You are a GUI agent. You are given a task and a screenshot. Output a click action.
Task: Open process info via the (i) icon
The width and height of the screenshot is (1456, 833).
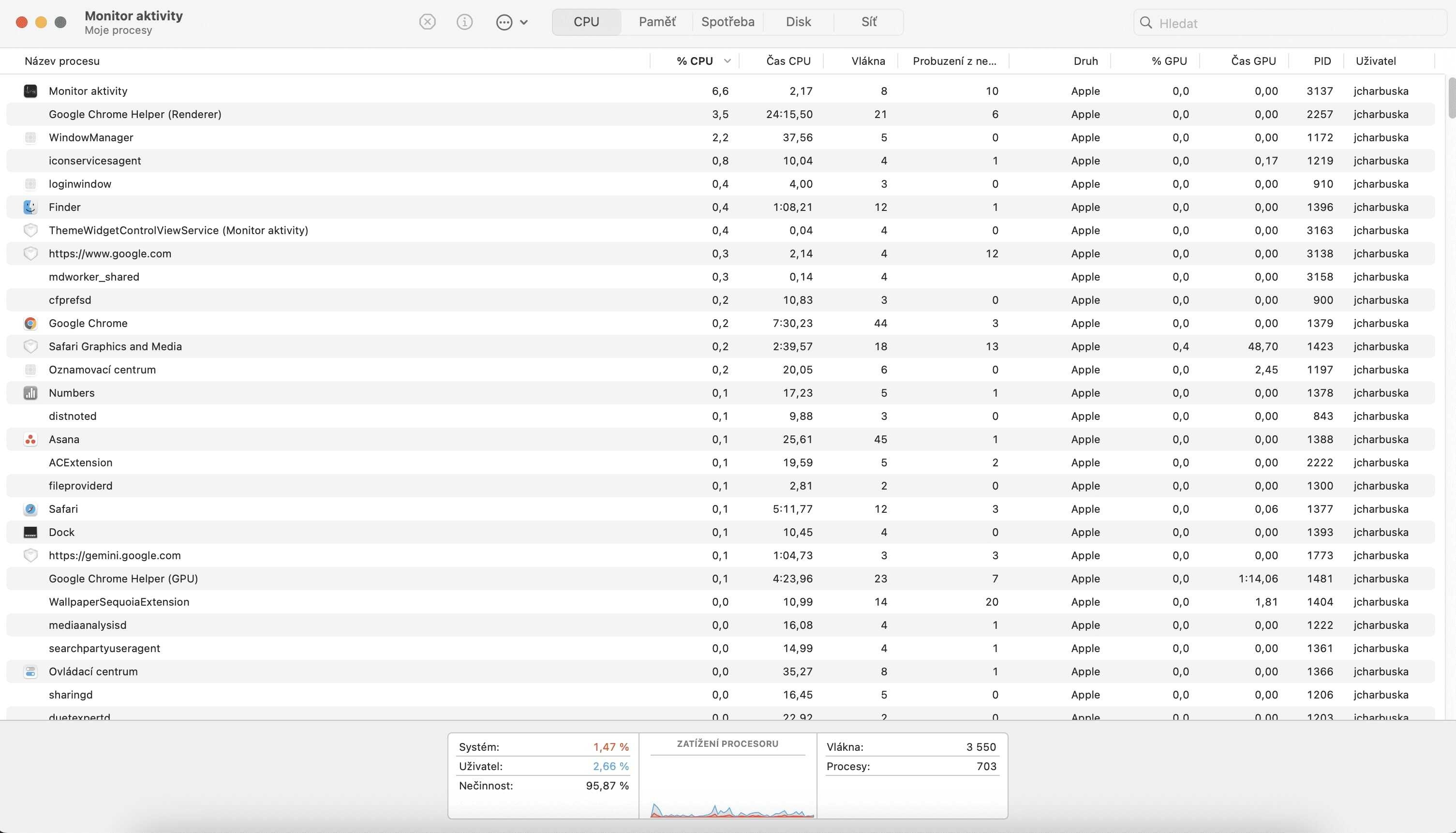tap(464, 22)
